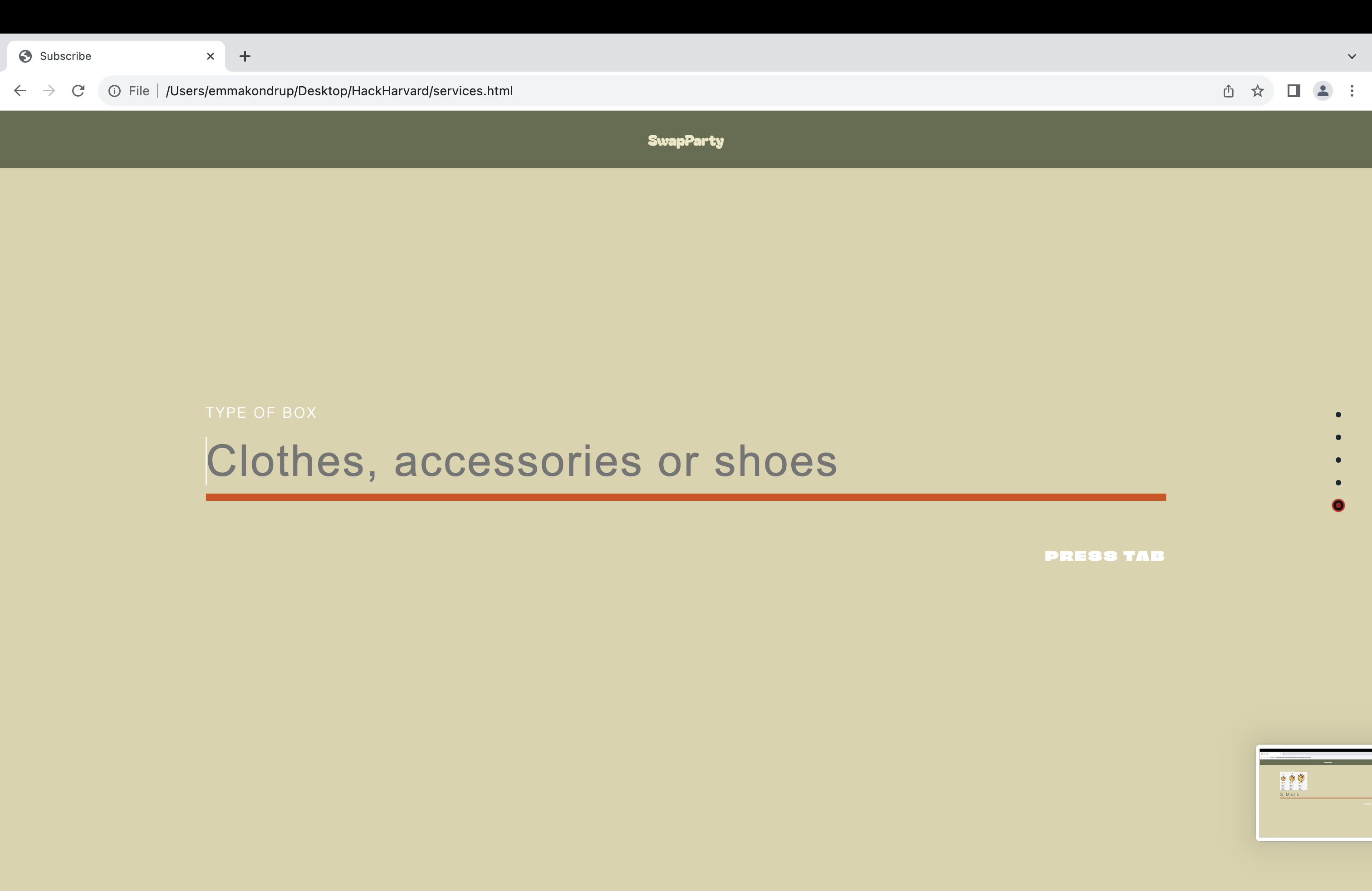This screenshot has width=1372, height=891.
Task: Toggle the browser side panel icon
Action: (1294, 90)
